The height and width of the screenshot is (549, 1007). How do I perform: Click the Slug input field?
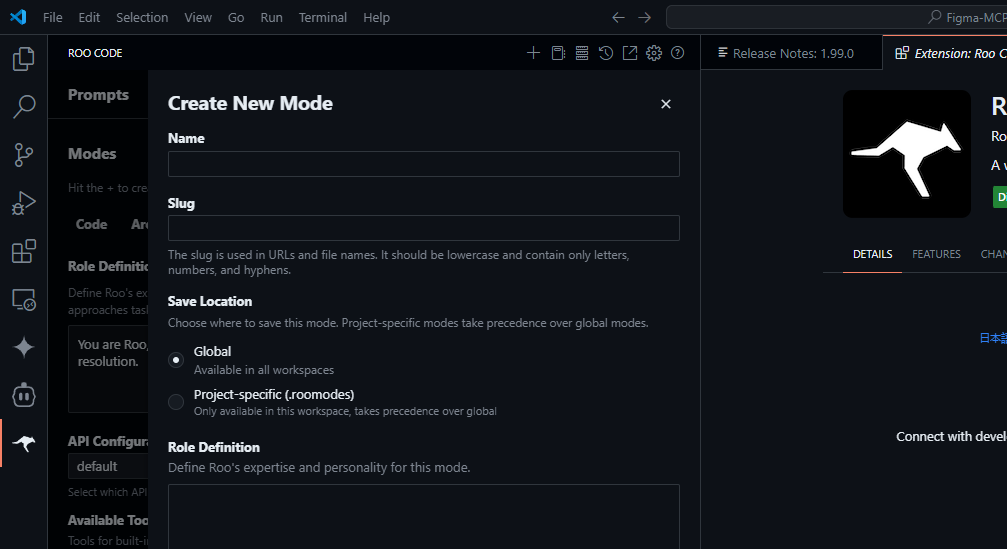(x=424, y=228)
